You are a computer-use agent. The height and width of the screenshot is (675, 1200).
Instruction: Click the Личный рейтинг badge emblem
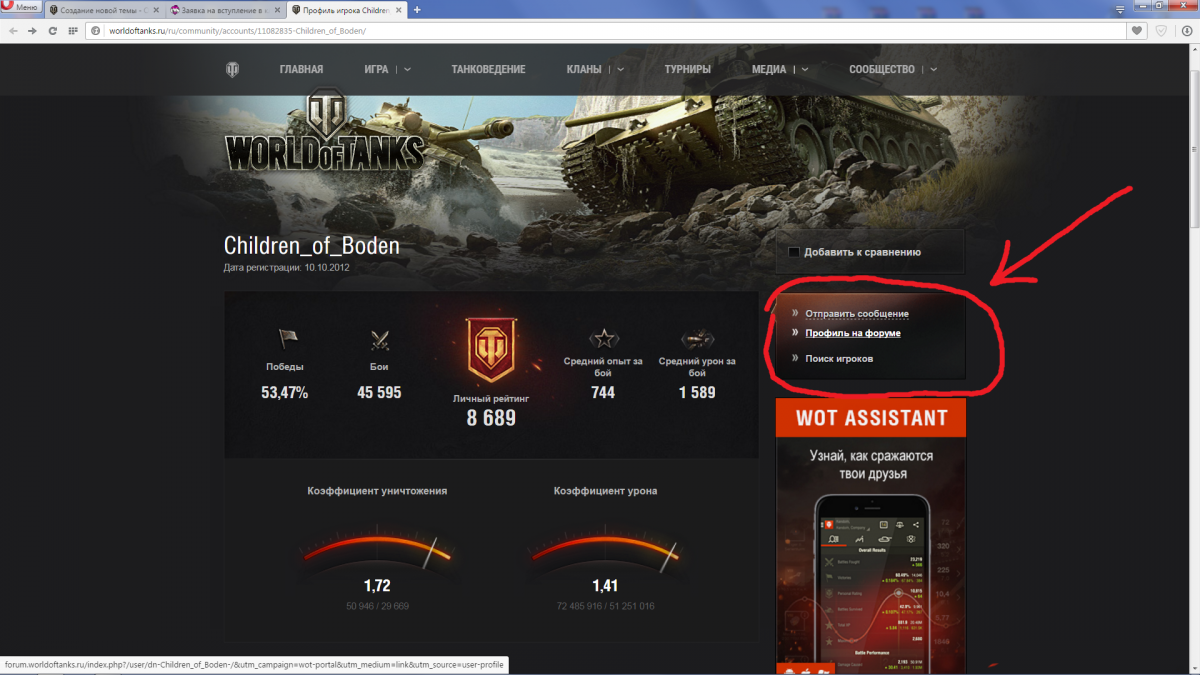[490, 351]
